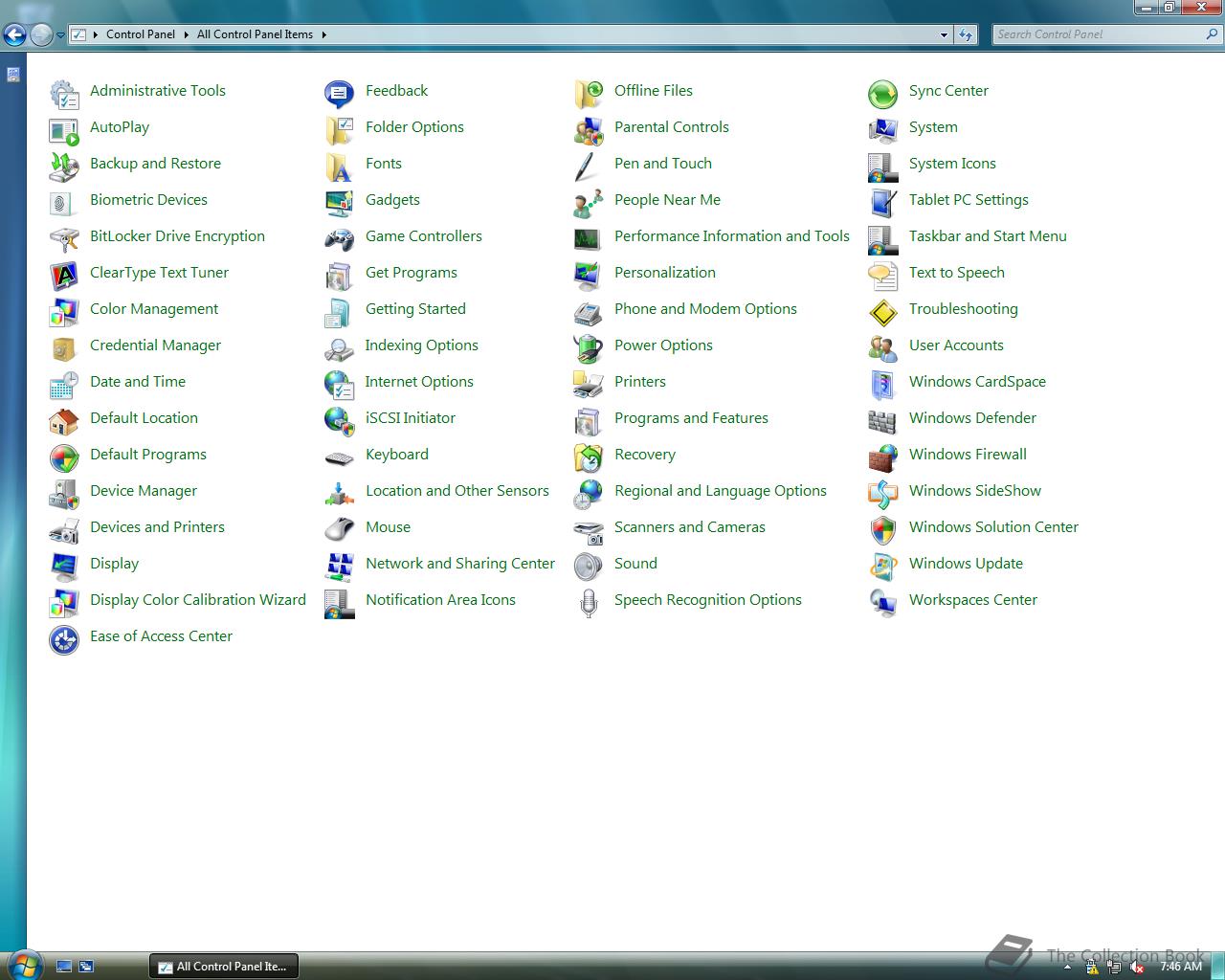Show hidden tray icons arrow
This screenshot has height=980, width=1225.
[x=1067, y=968]
